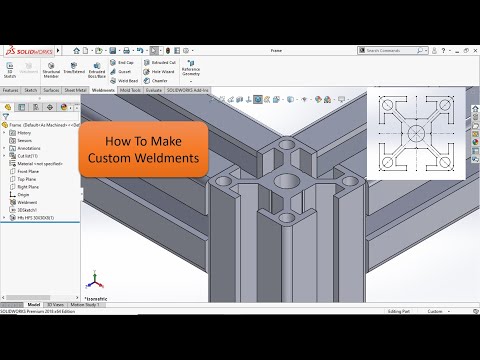Switch to Sketch ribbon tab

pyautogui.click(x=31, y=90)
